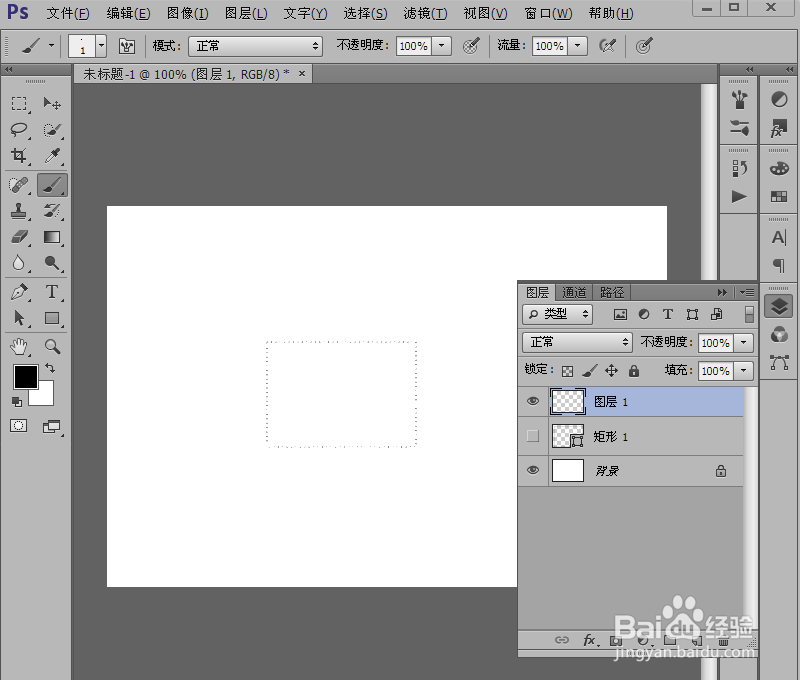Filter layers by pixel layers
Image resolution: width=800 pixels, height=680 pixels.
click(620, 314)
